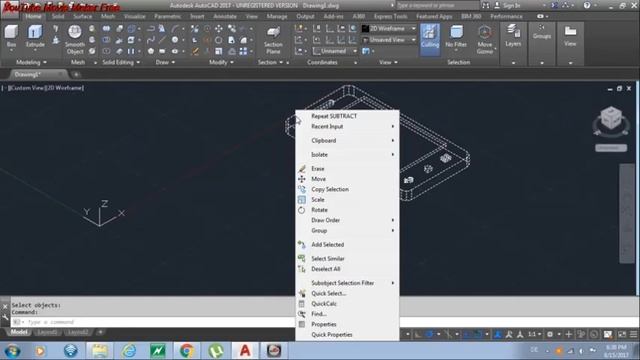The height and width of the screenshot is (360, 640).
Task: Click the Erase icon in Modify panel
Action: pyautogui.click(x=195, y=51)
